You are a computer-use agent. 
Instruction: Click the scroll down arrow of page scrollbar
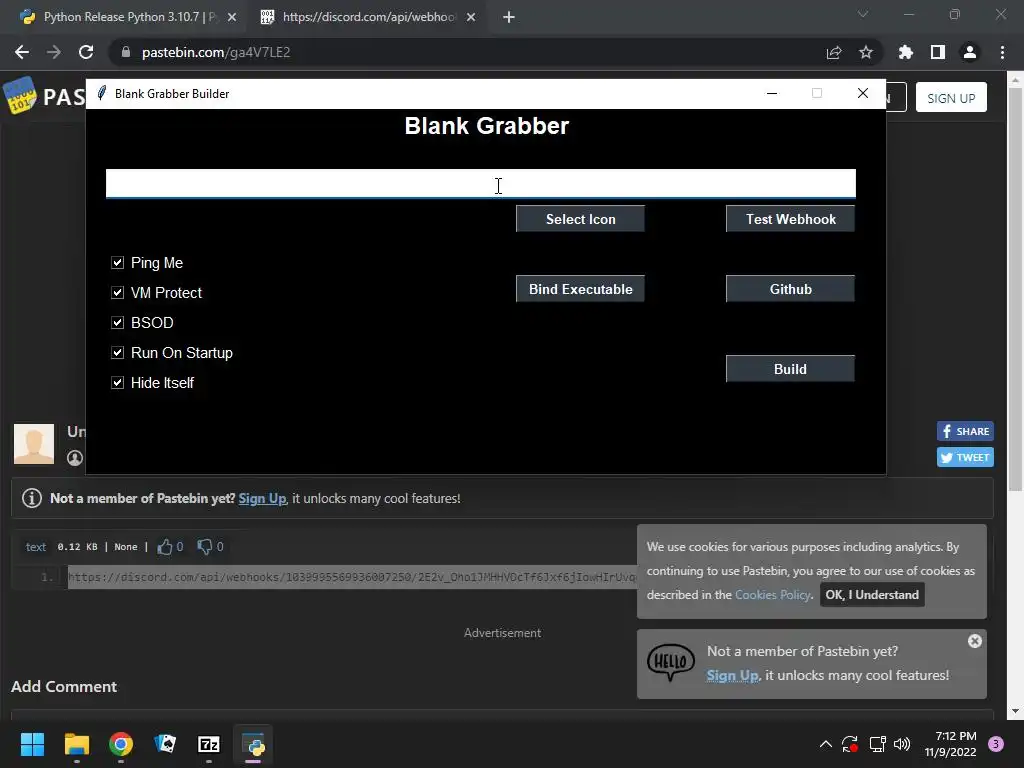click(x=1015, y=711)
